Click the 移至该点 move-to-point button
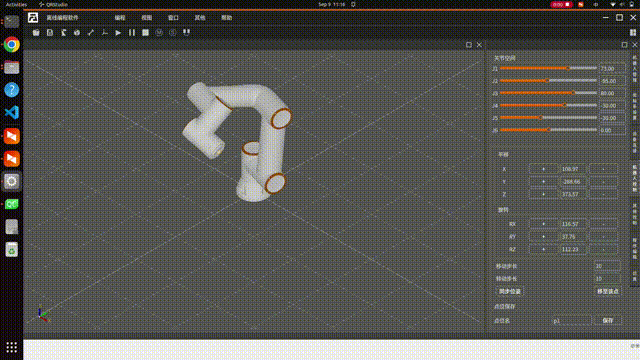640x360 pixels. [x=608, y=291]
